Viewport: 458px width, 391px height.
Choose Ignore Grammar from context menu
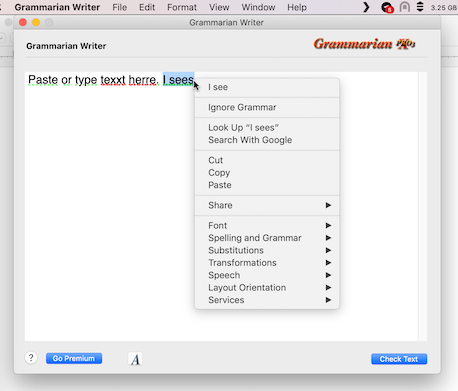(x=267, y=107)
